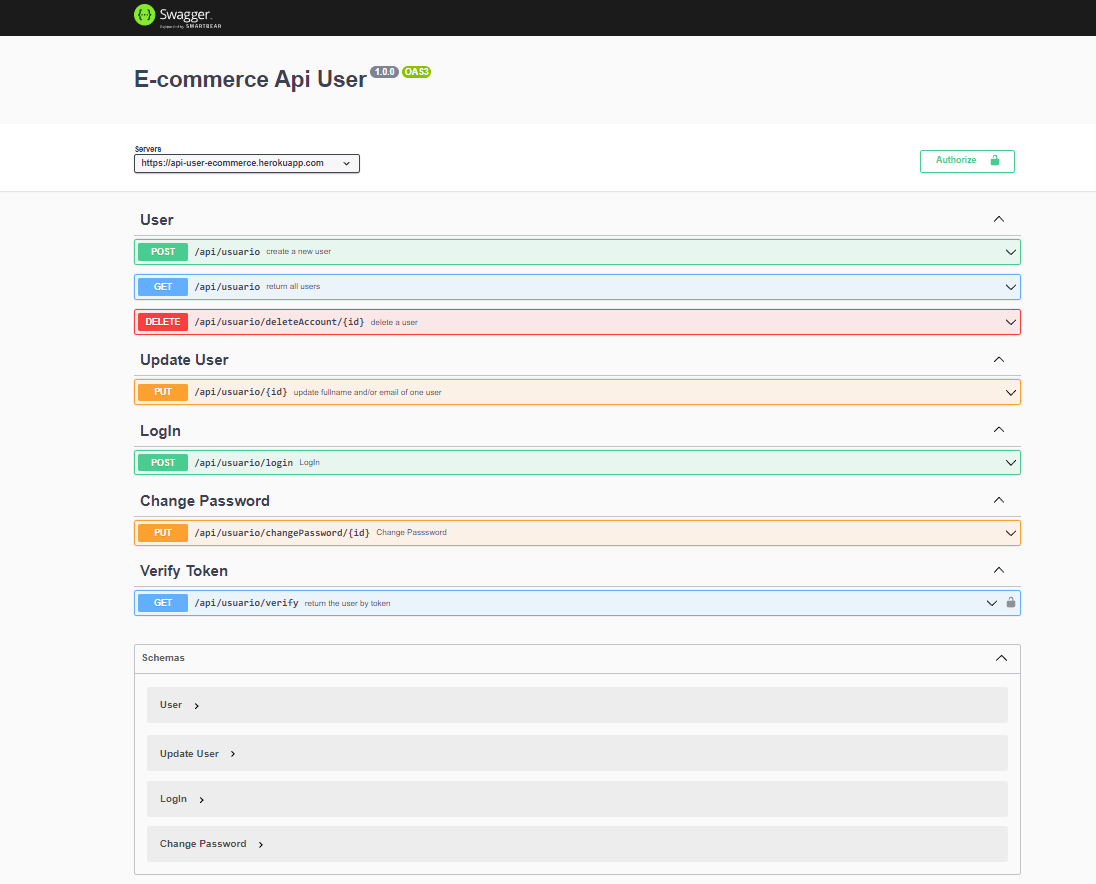
Task: Expand POST /api/usuario/login endpoint arrow
Action: pos(1011,463)
